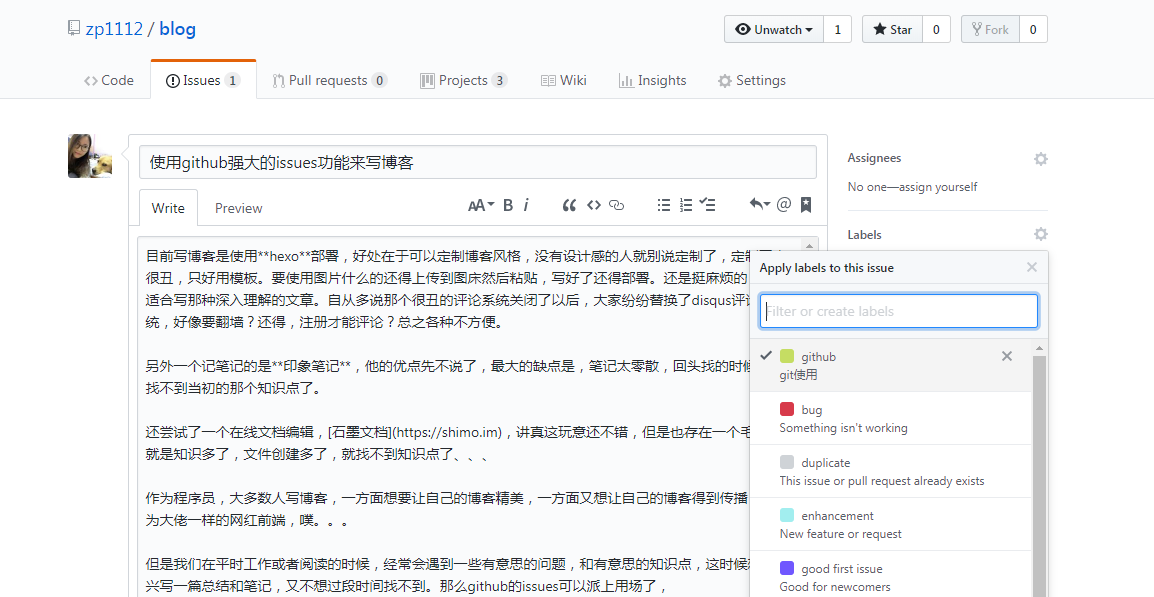Viewport: 1154px width, 597px height.
Task: Open the Wiki tab
Action: coord(564,80)
